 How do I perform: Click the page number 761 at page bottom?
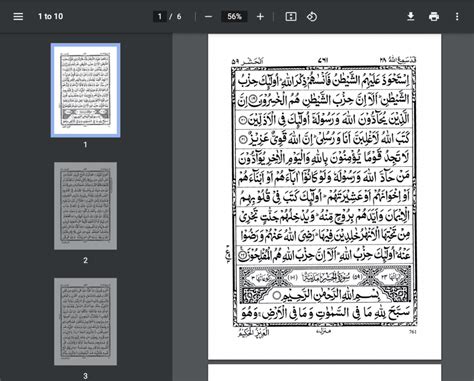pos(412,332)
